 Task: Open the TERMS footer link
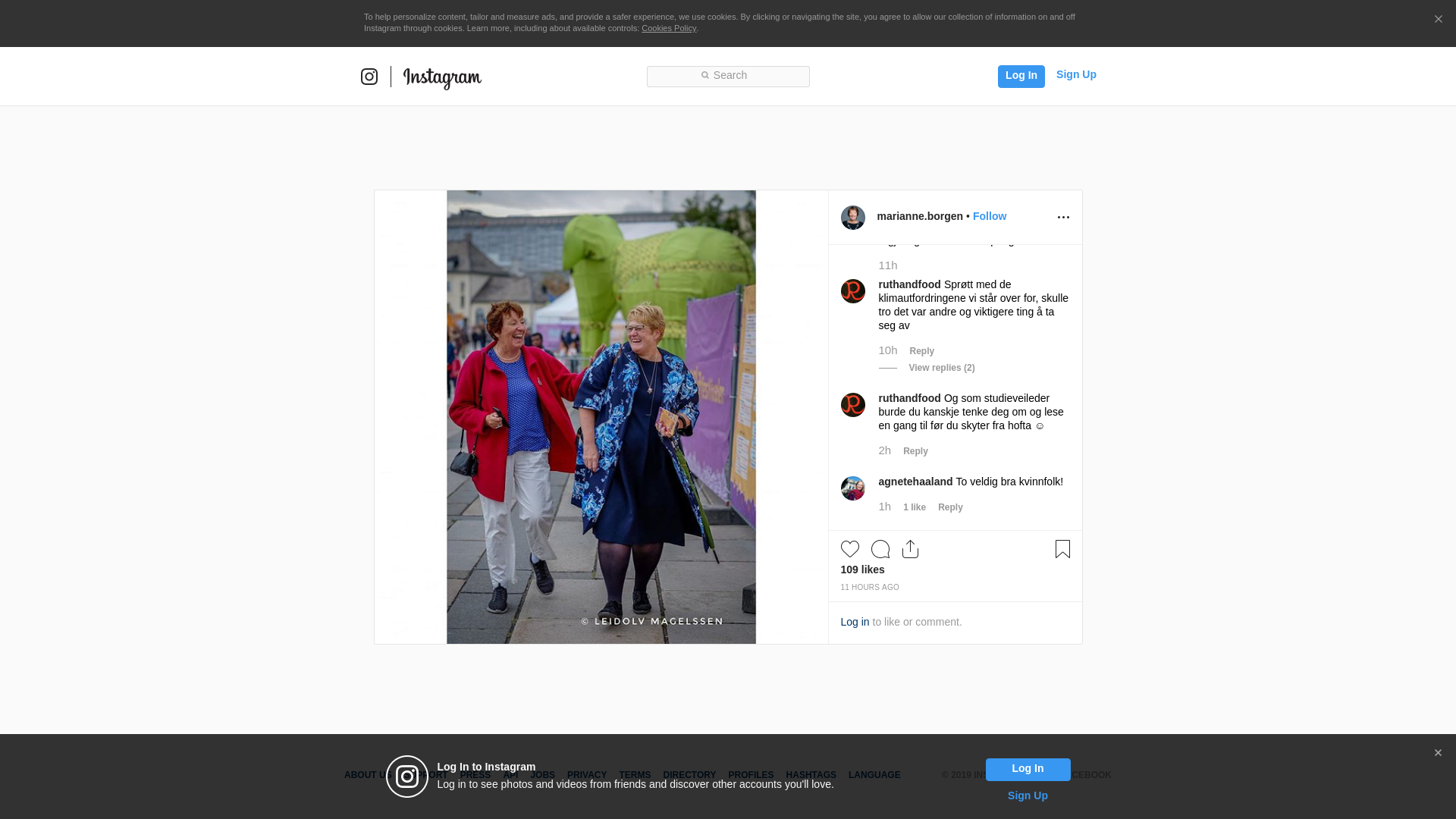(635, 775)
